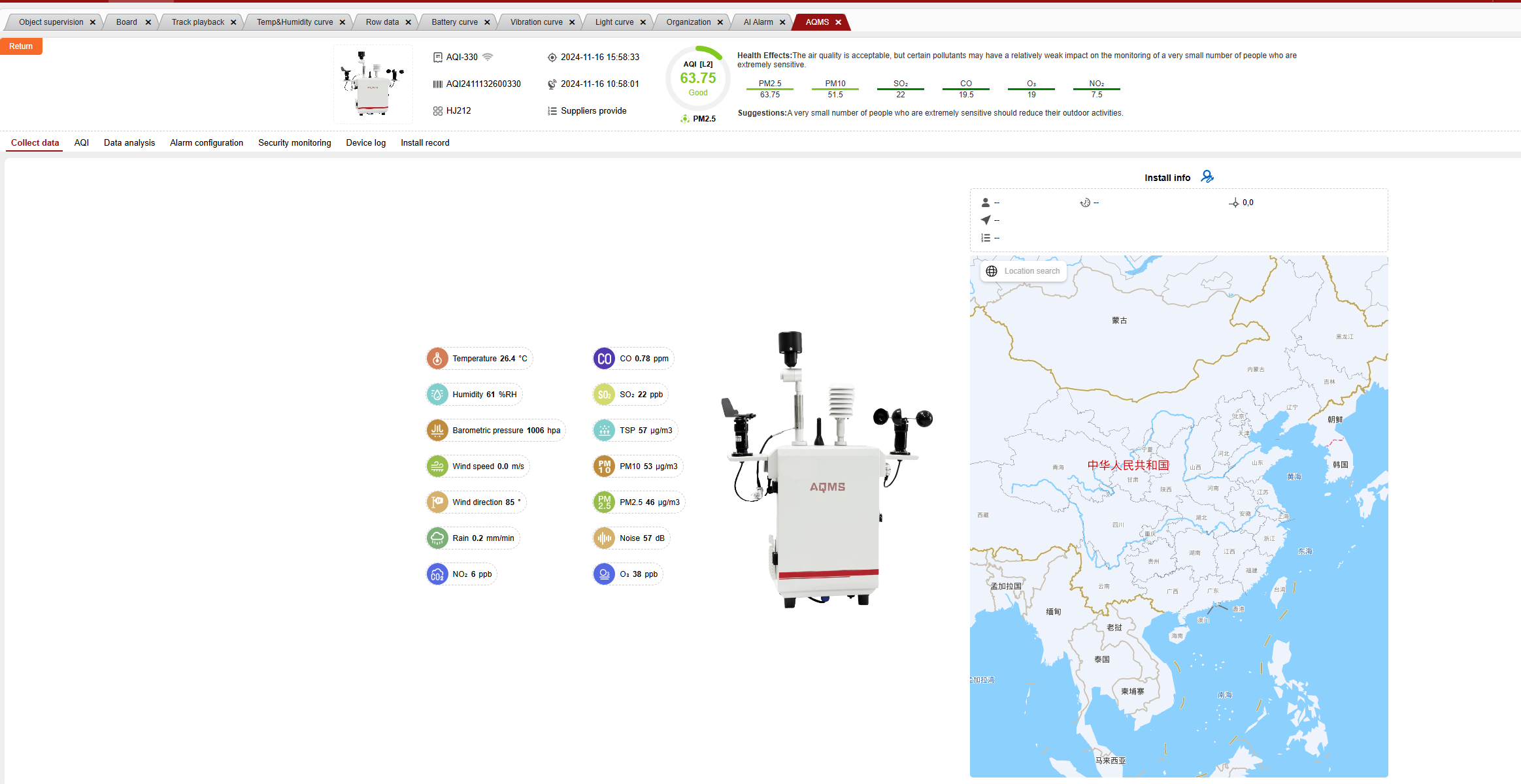The width and height of the screenshot is (1521, 784).
Task: Click the Rain cloud icon
Action: coord(437,538)
